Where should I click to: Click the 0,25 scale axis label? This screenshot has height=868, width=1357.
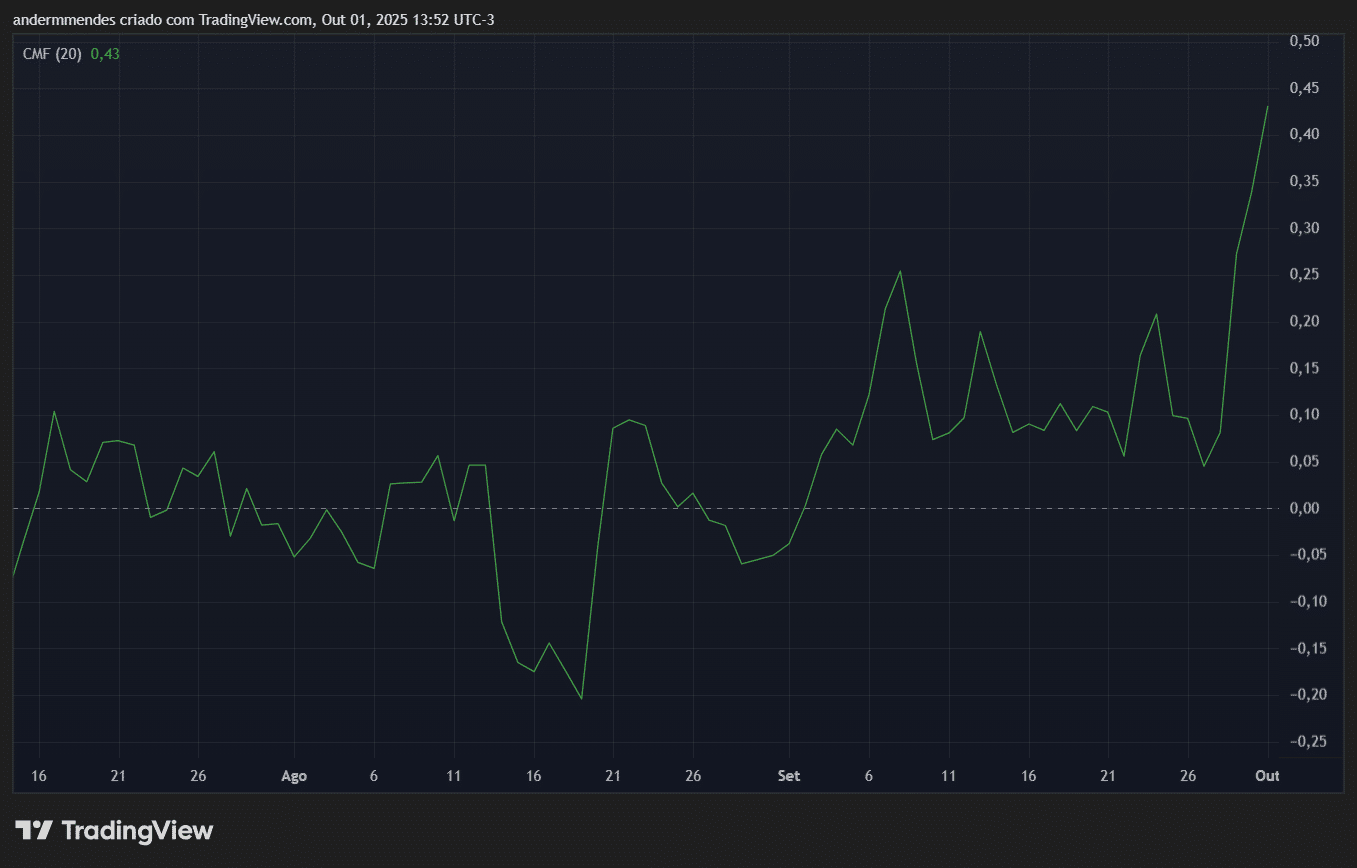coord(1305,274)
